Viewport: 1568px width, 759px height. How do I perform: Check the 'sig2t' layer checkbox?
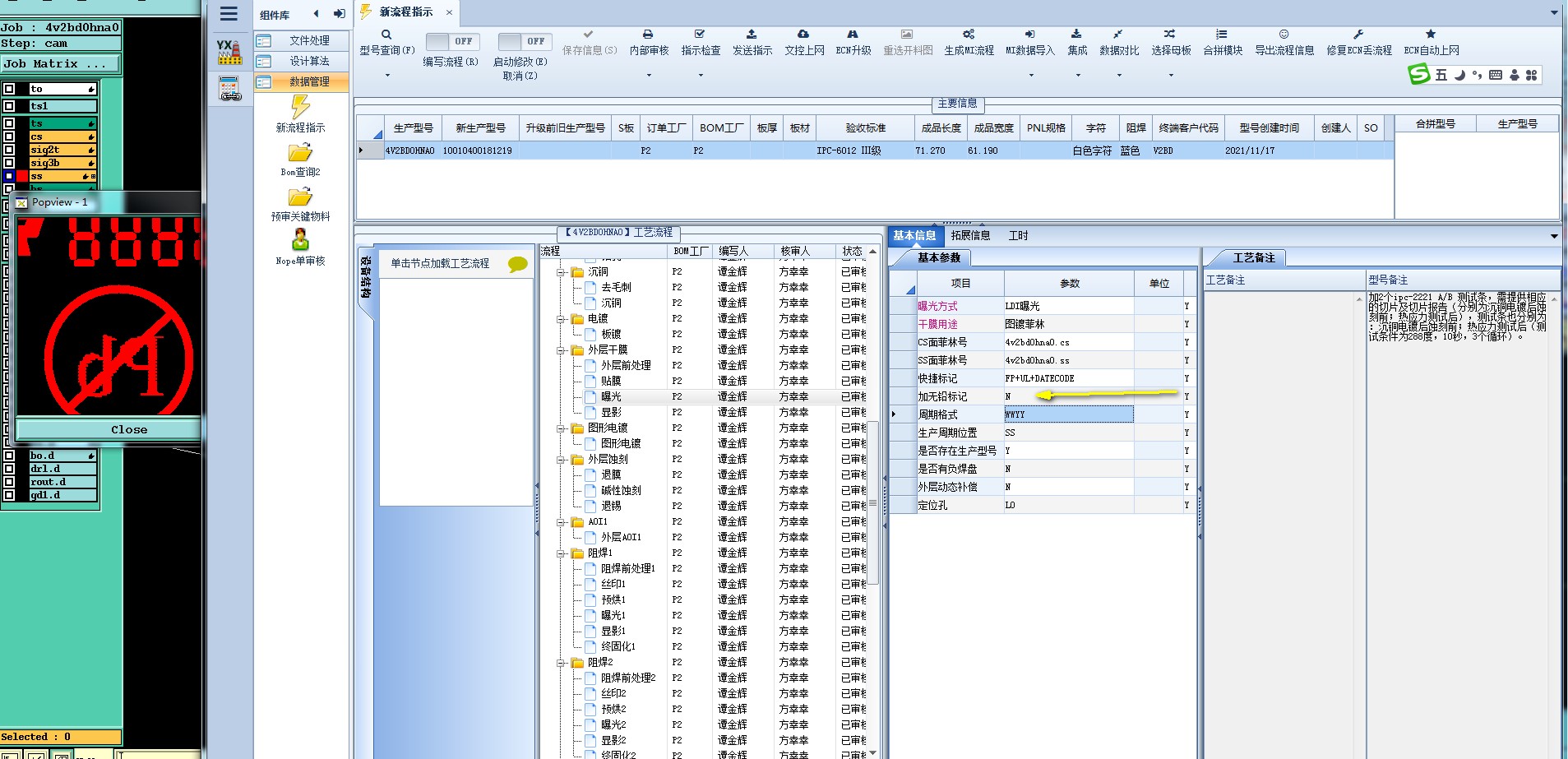[9, 150]
